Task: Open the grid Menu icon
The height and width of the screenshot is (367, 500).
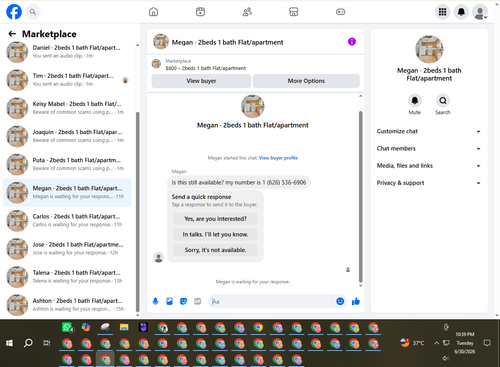Action: pyautogui.click(x=442, y=12)
